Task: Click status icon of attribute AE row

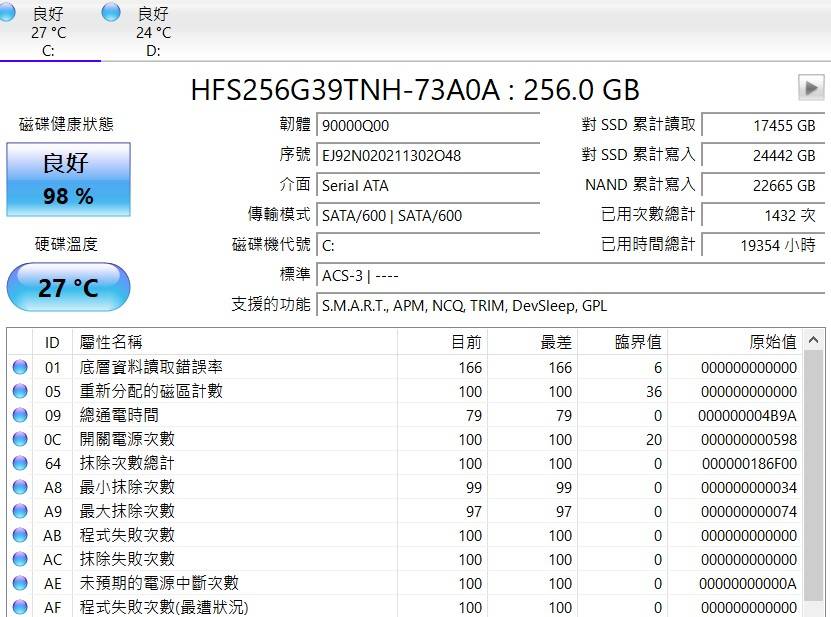Action: tap(19, 584)
